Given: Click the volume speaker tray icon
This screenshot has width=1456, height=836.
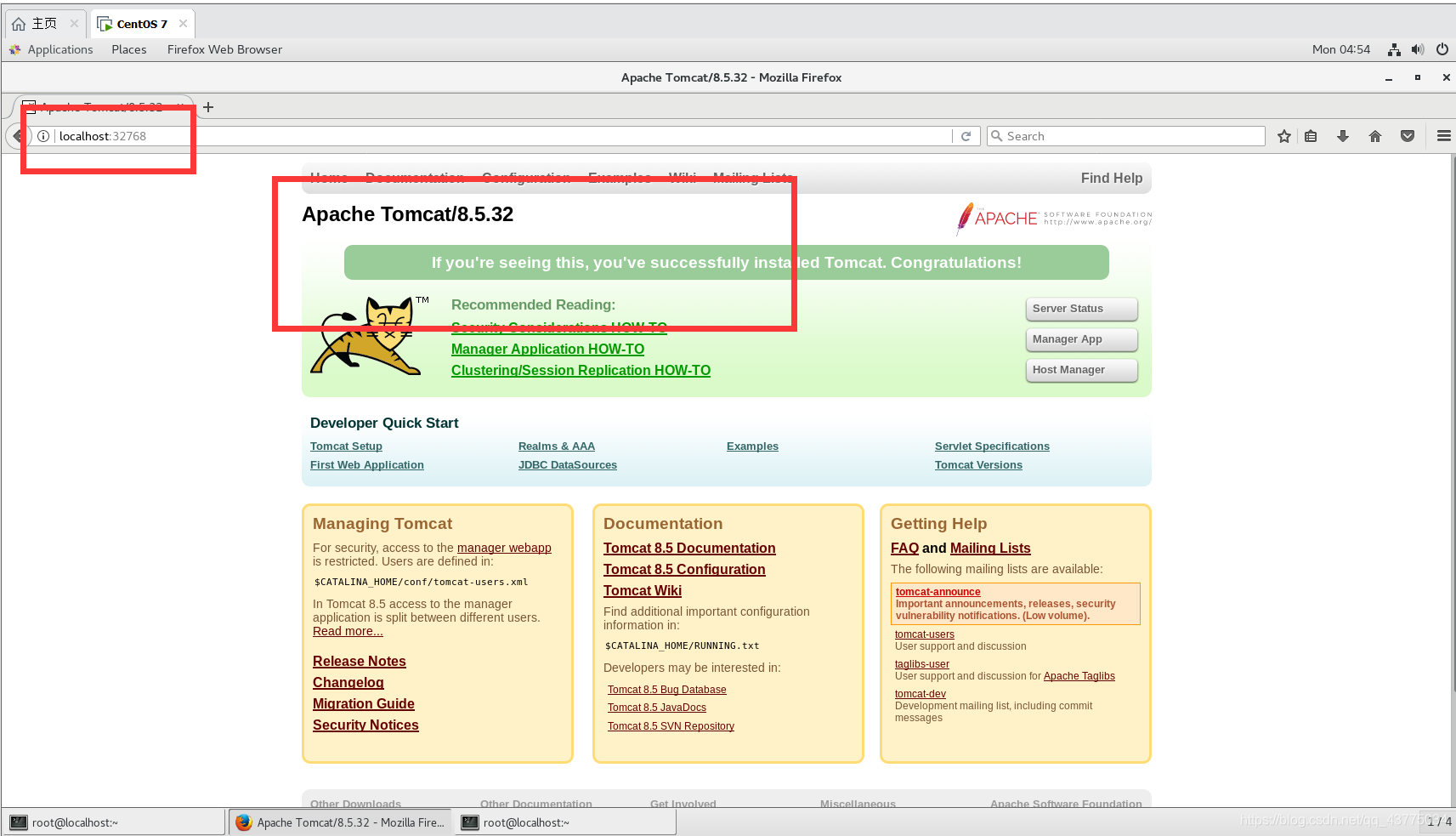Looking at the screenshot, I should (x=1418, y=49).
